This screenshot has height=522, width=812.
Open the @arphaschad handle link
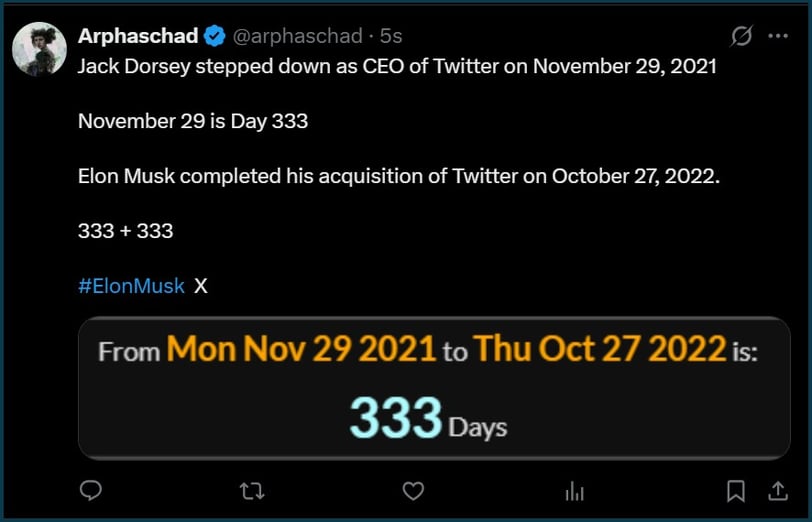(x=297, y=36)
